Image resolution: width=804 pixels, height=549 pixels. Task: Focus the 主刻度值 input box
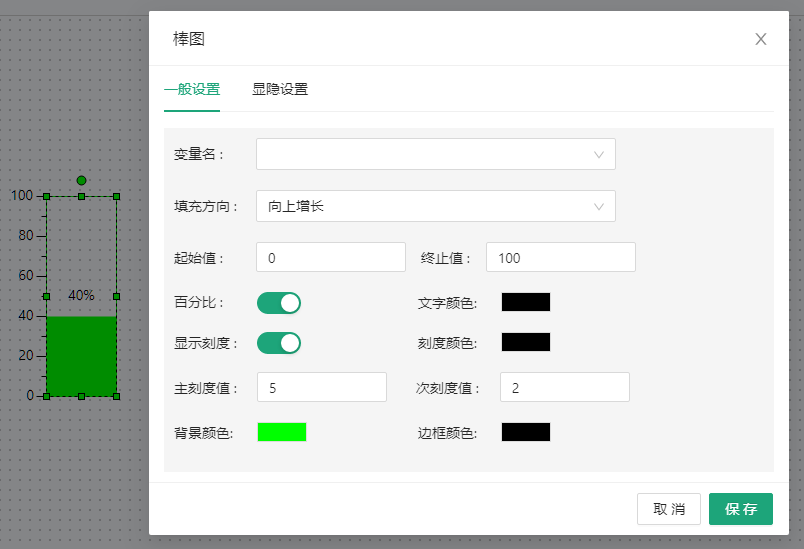[x=321, y=387]
